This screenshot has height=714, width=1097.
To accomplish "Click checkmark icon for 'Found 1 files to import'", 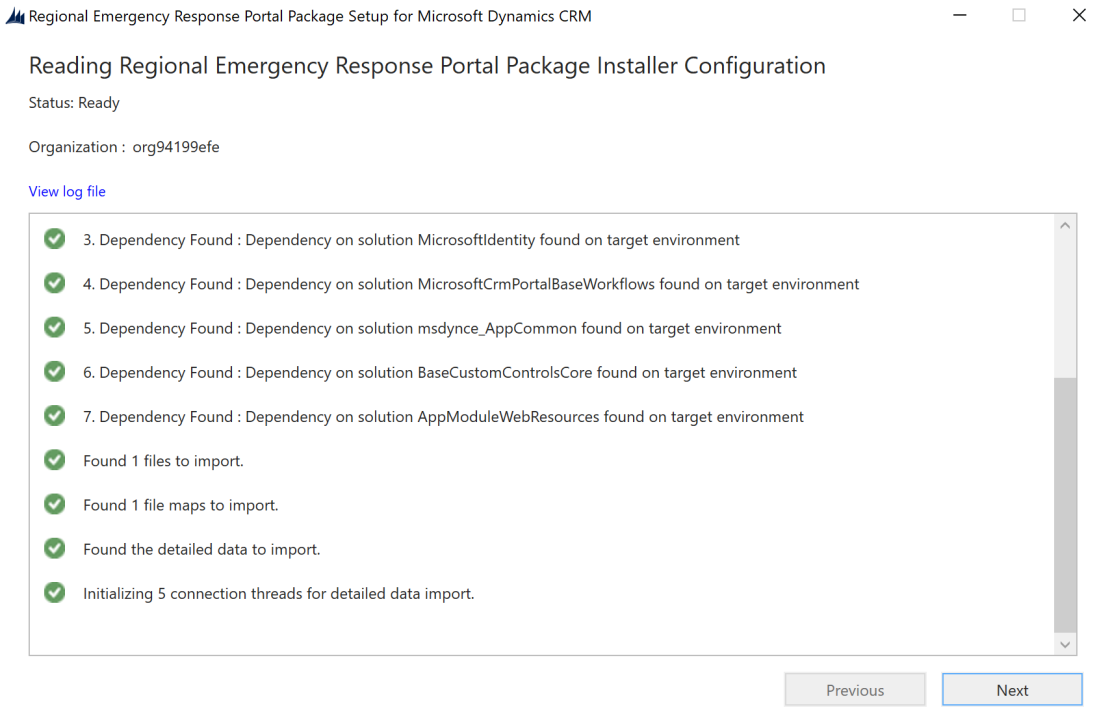I will click(x=55, y=460).
